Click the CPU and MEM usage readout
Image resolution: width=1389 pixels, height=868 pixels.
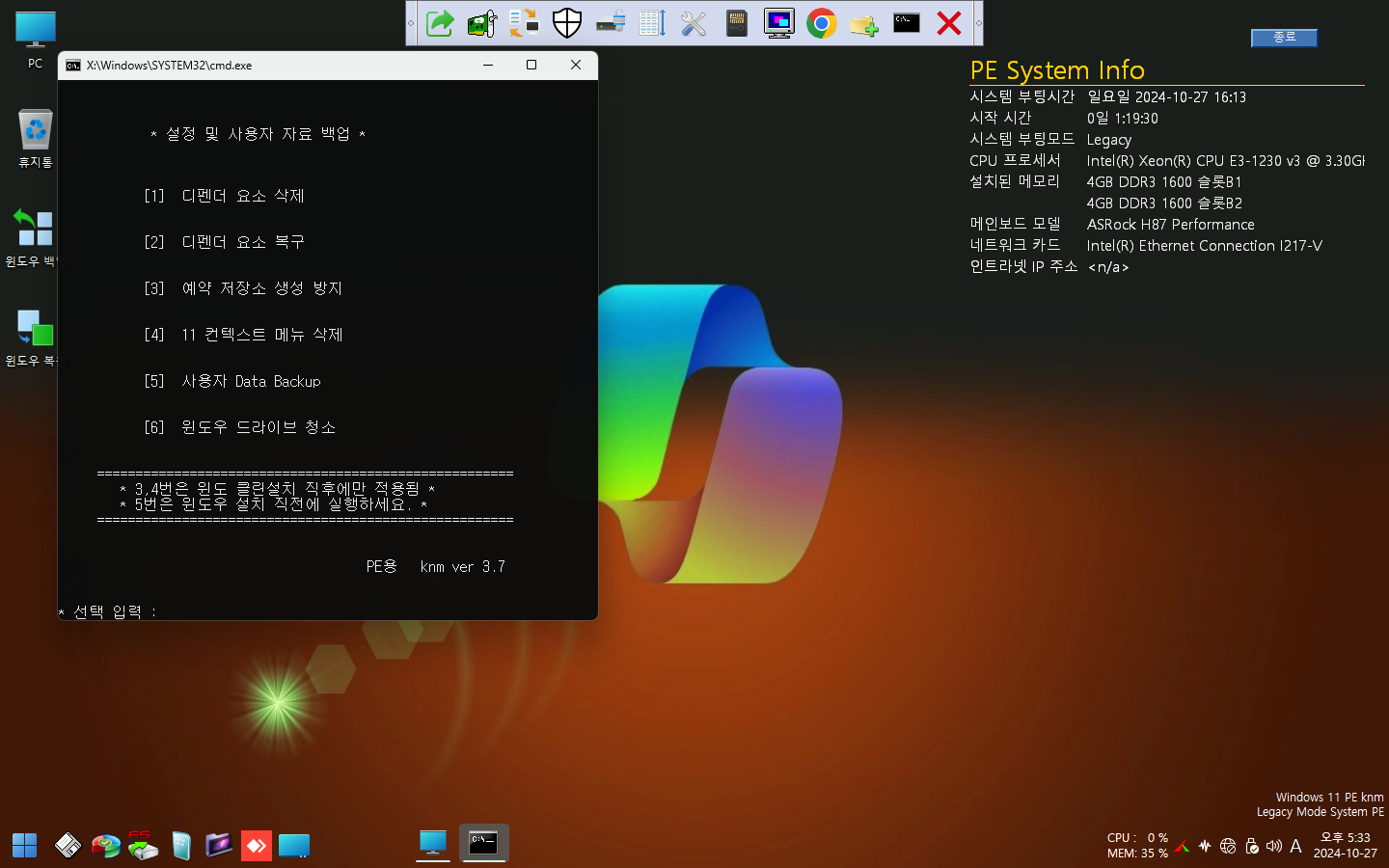(x=1137, y=845)
